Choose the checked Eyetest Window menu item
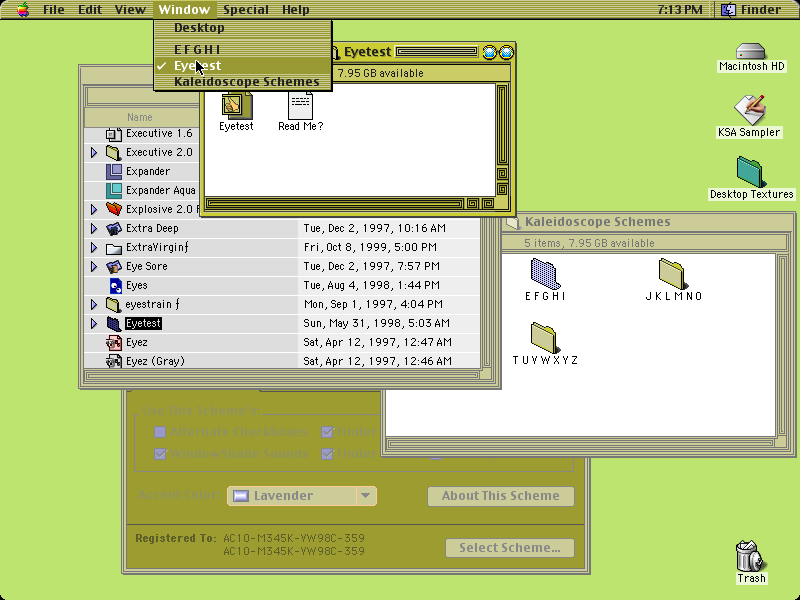 tap(243, 66)
